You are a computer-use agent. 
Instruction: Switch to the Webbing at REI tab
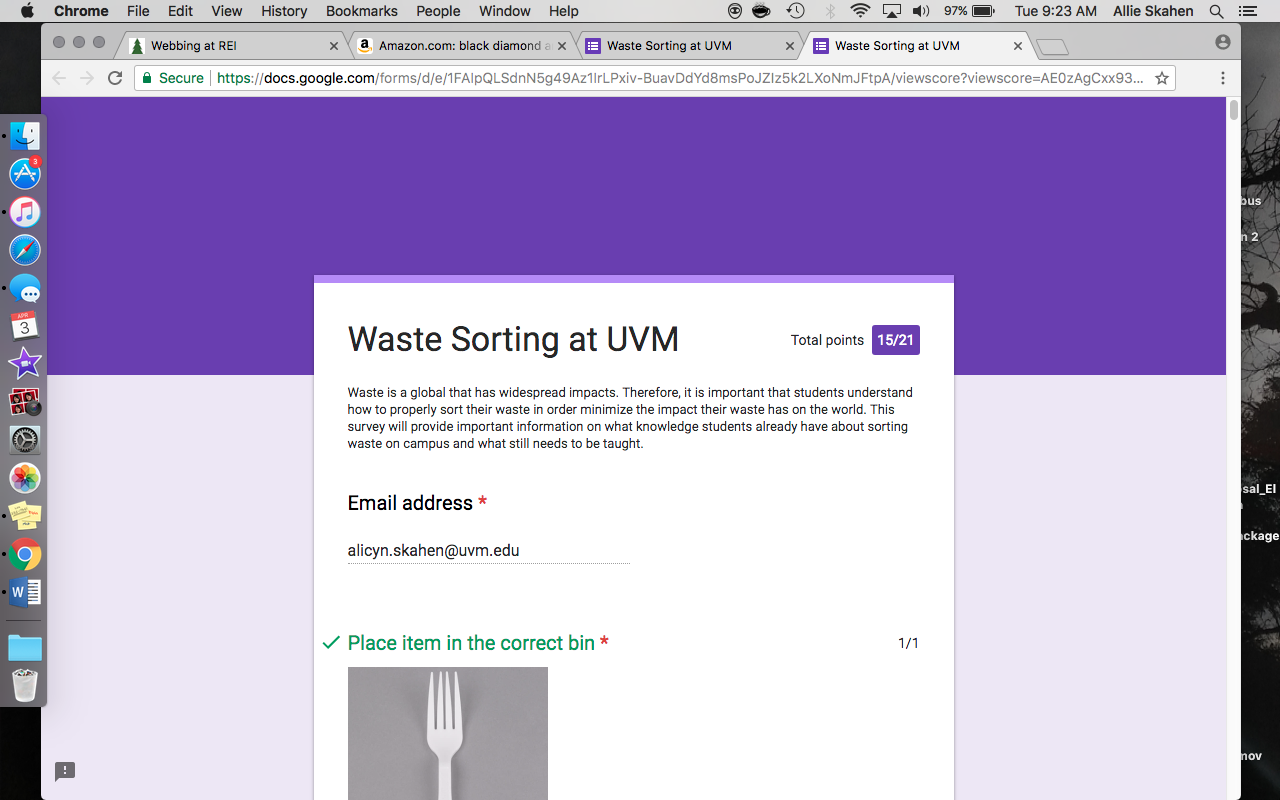230,46
